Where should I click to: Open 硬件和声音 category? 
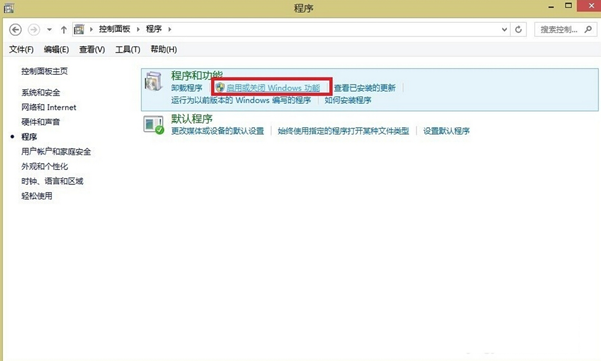click(x=41, y=122)
